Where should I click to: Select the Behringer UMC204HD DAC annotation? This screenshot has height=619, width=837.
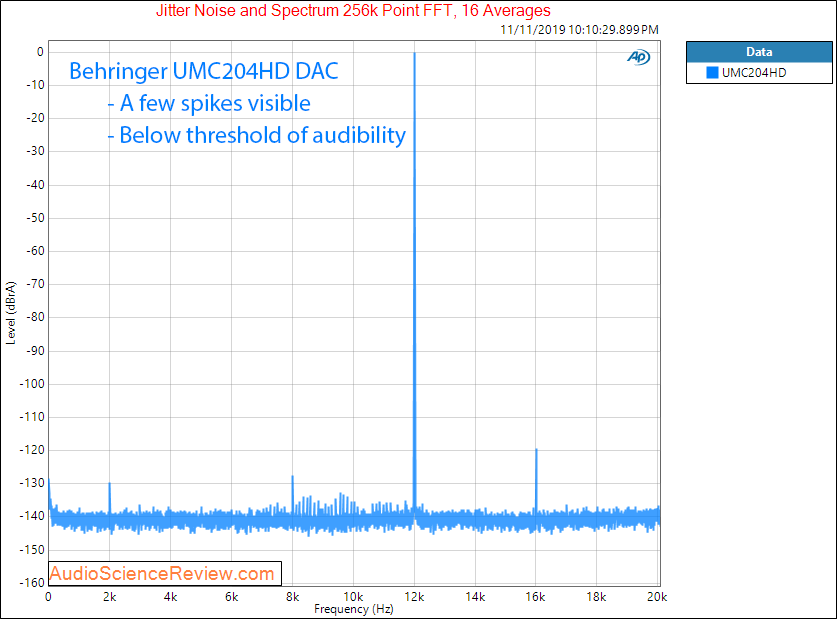204,71
